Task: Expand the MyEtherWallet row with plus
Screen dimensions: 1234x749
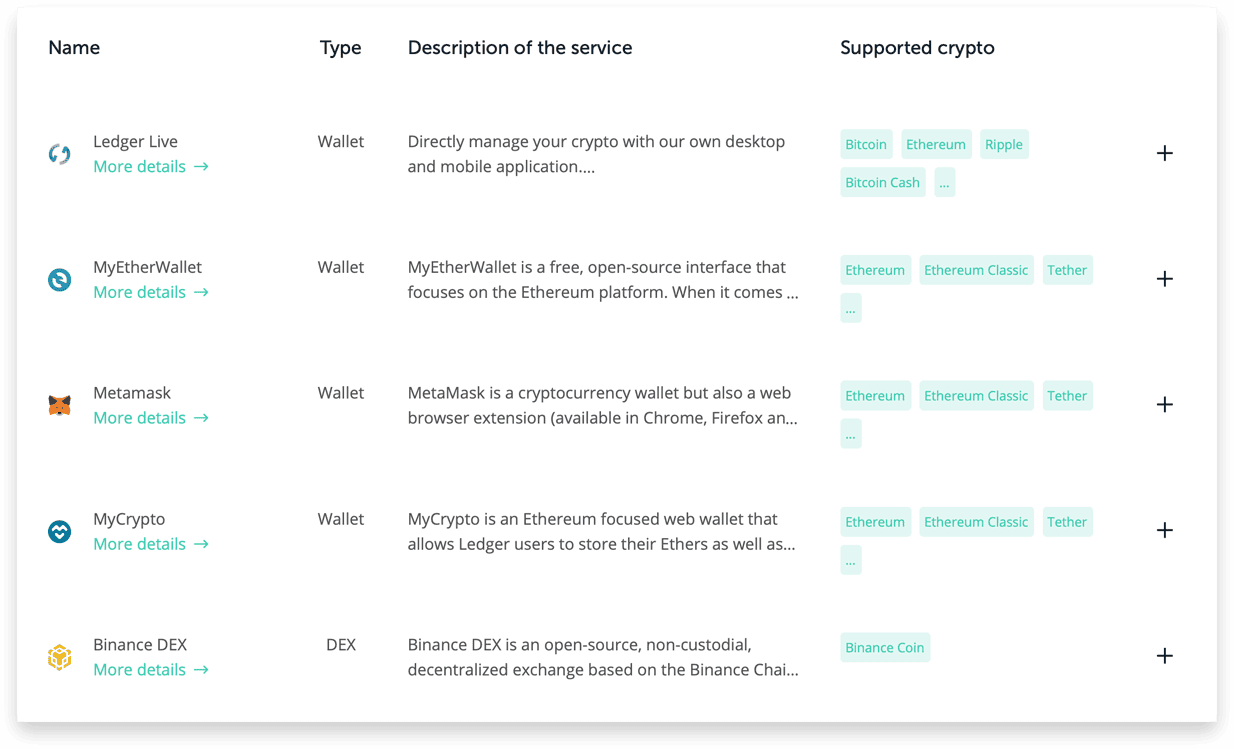Action: [1164, 279]
